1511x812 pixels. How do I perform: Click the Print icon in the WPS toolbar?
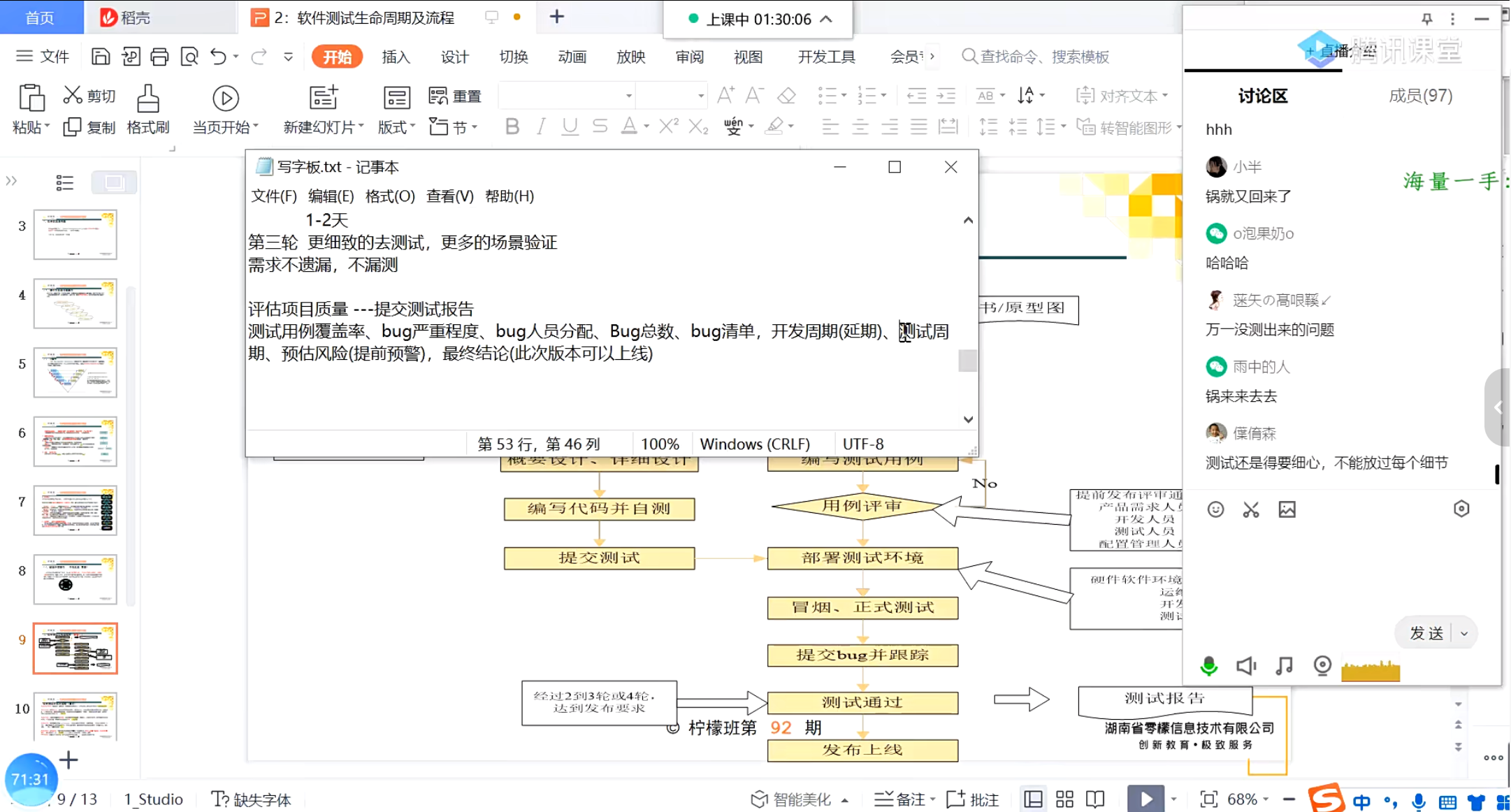159,57
